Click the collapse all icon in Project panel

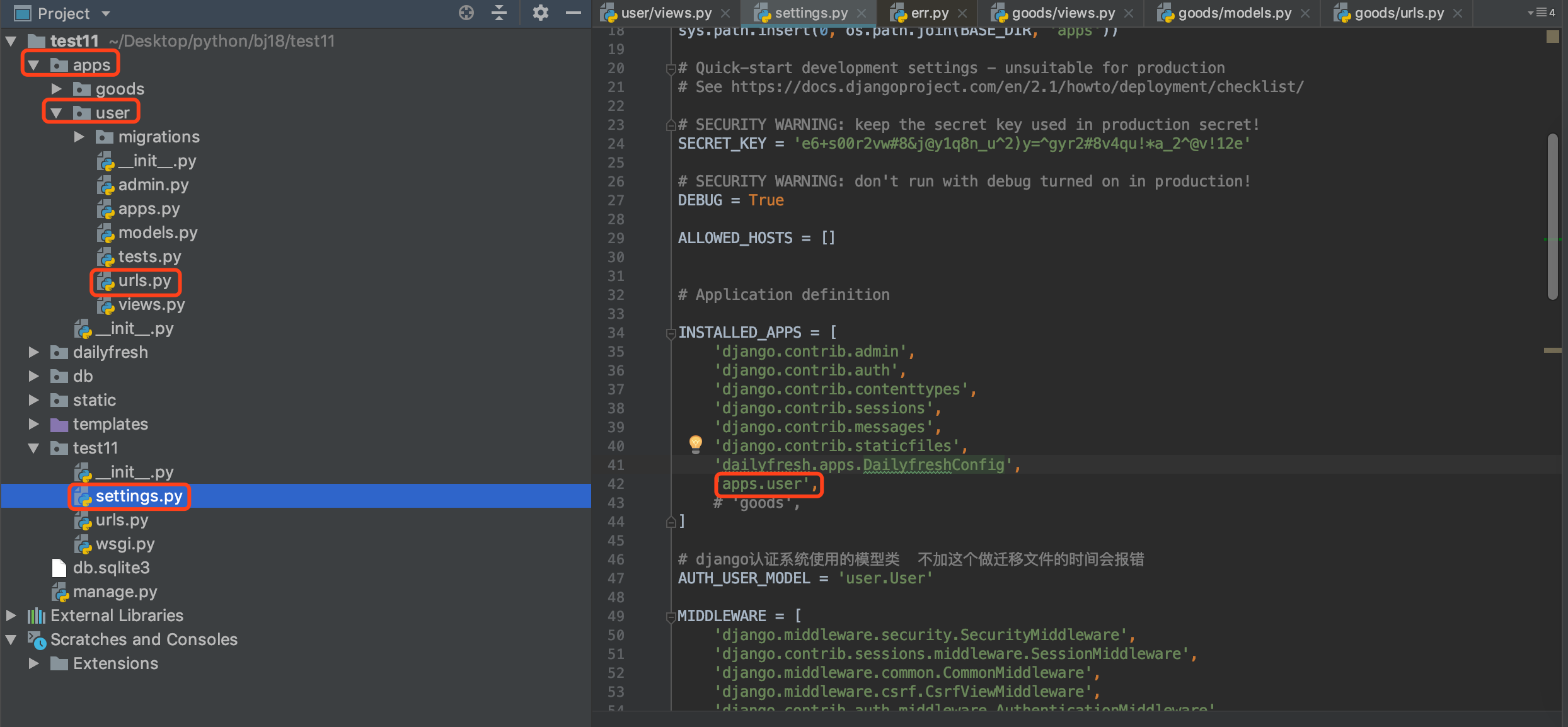click(x=499, y=13)
